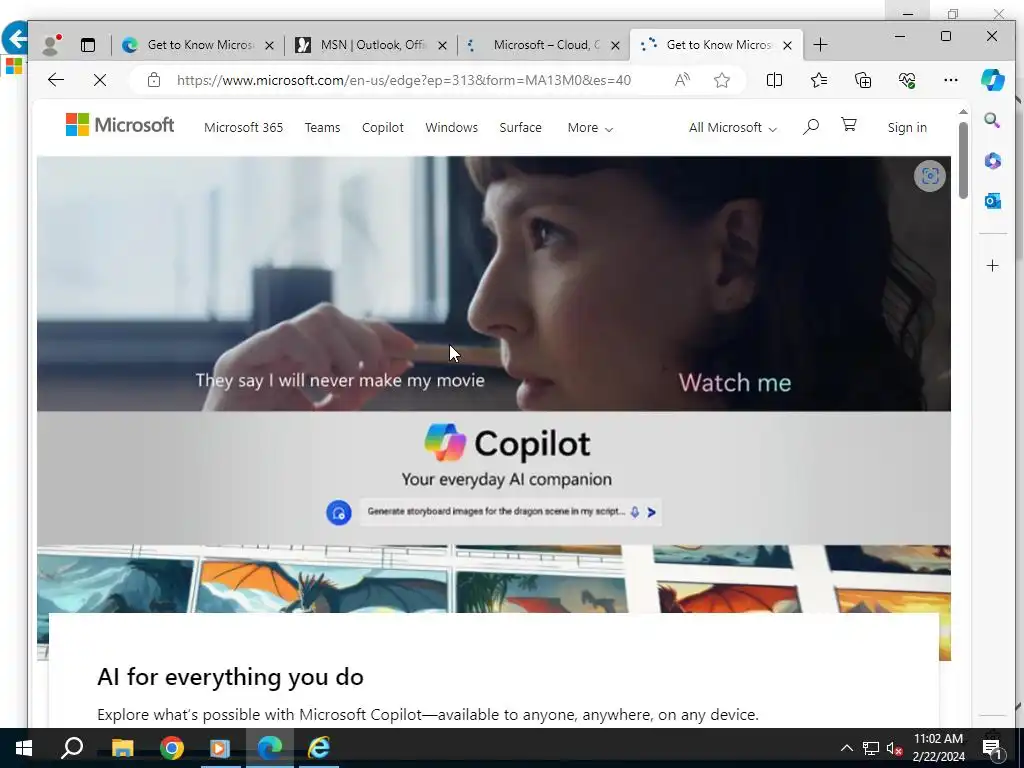Close the active Get to Know Microsoft tab

point(788,45)
